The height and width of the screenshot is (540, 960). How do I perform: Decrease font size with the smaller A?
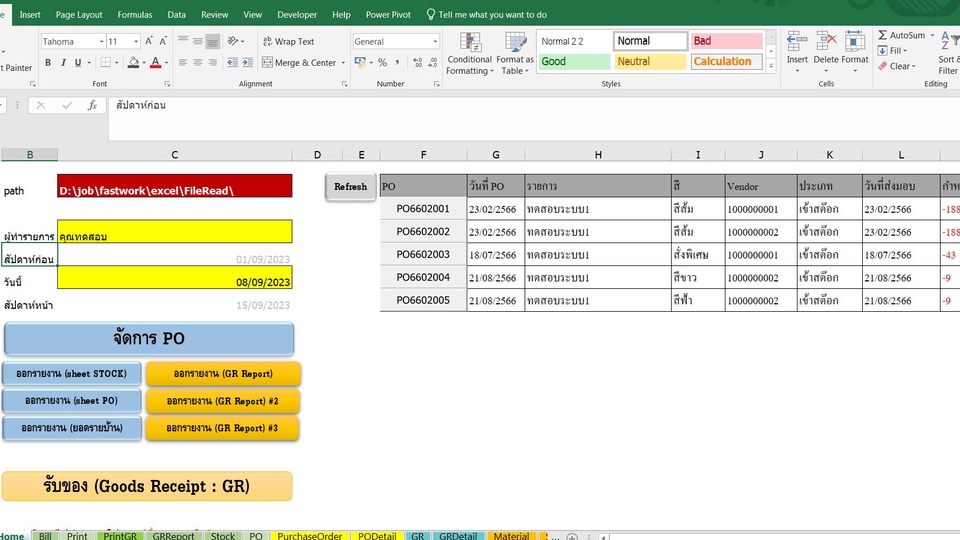[x=163, y=41]
